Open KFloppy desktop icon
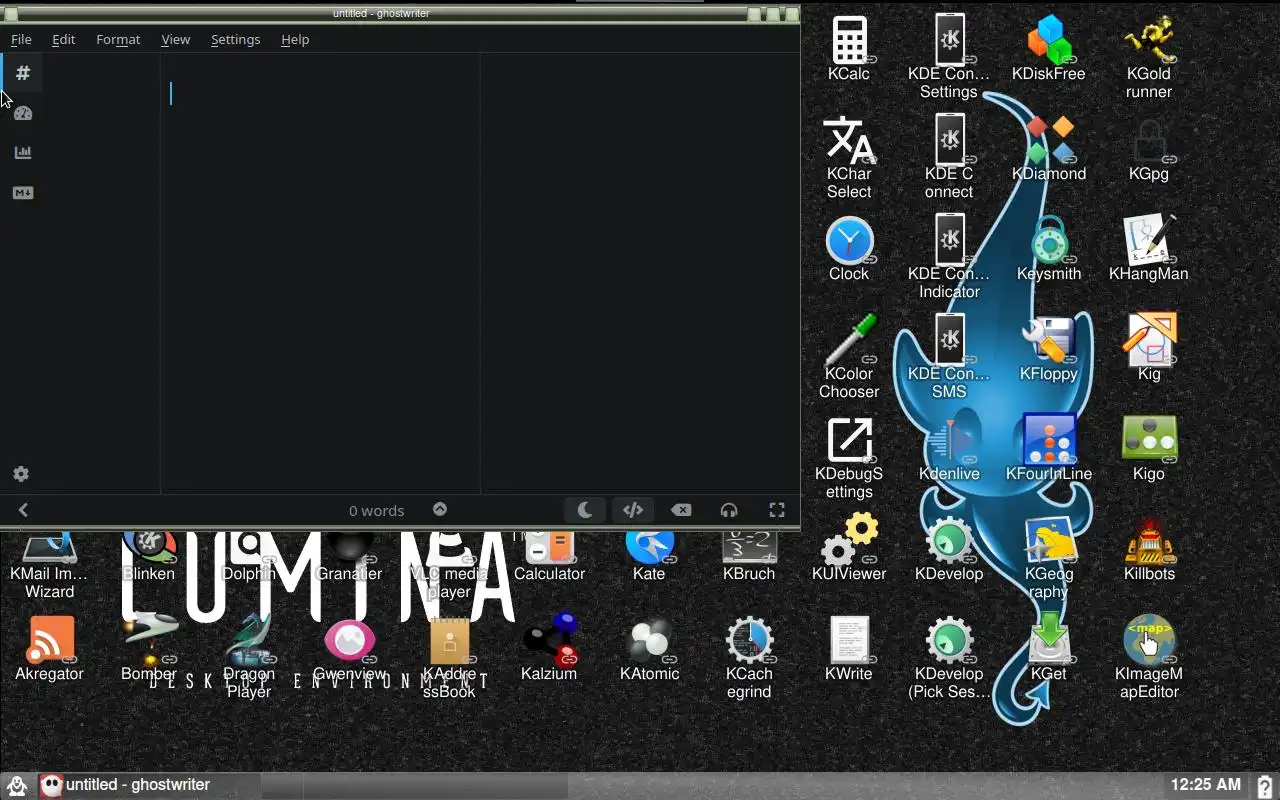 click(x=1049, y=349)
